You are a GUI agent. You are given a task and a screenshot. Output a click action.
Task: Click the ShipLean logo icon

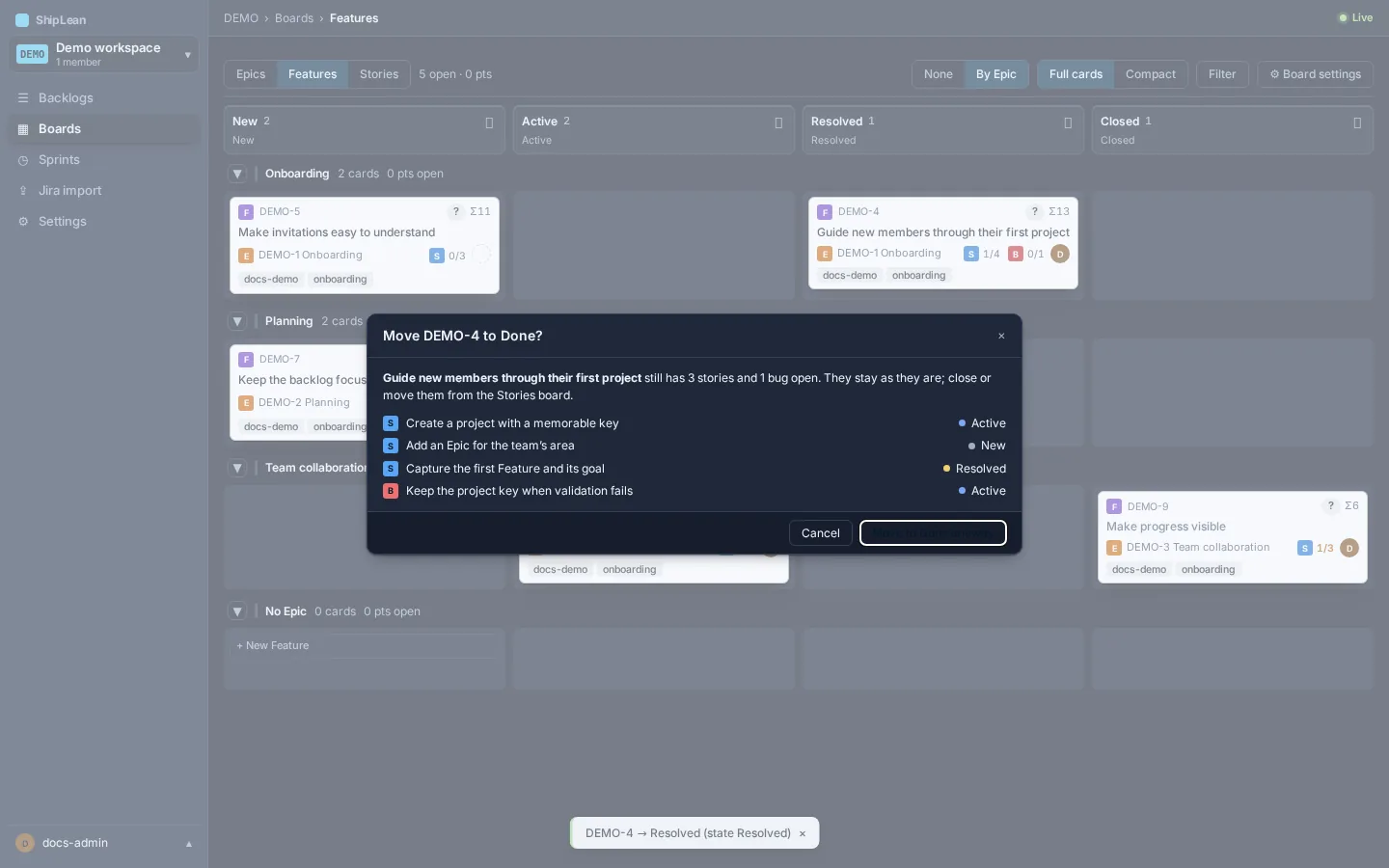(22, 20)
